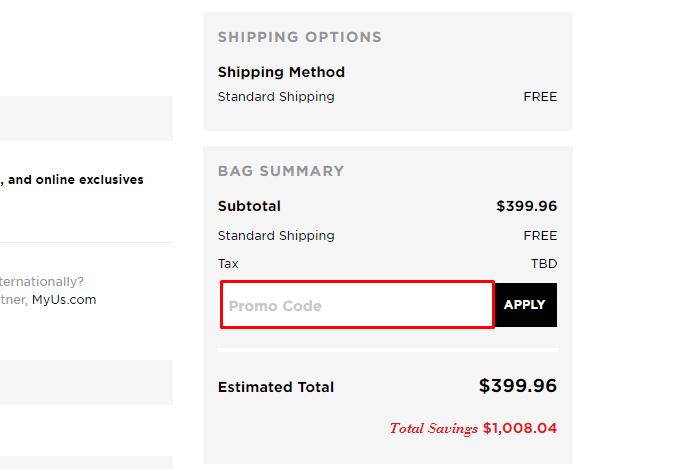Click the gray 'ternationally?' shipping question text

(41, 282)
